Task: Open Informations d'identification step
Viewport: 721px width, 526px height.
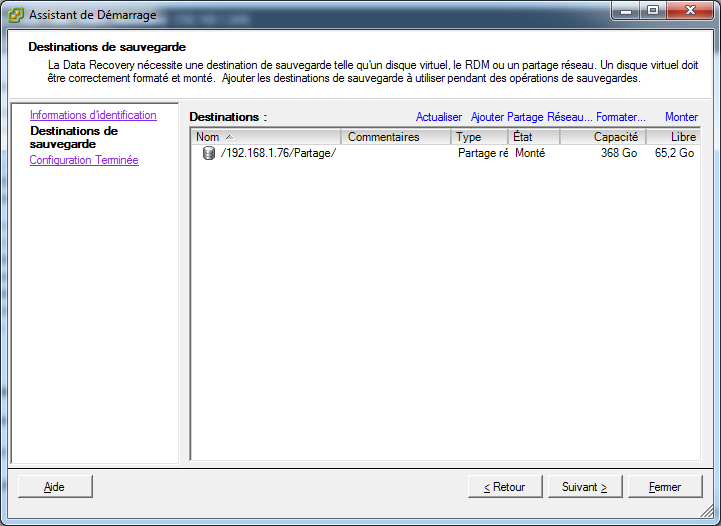Action: (93, 115)
